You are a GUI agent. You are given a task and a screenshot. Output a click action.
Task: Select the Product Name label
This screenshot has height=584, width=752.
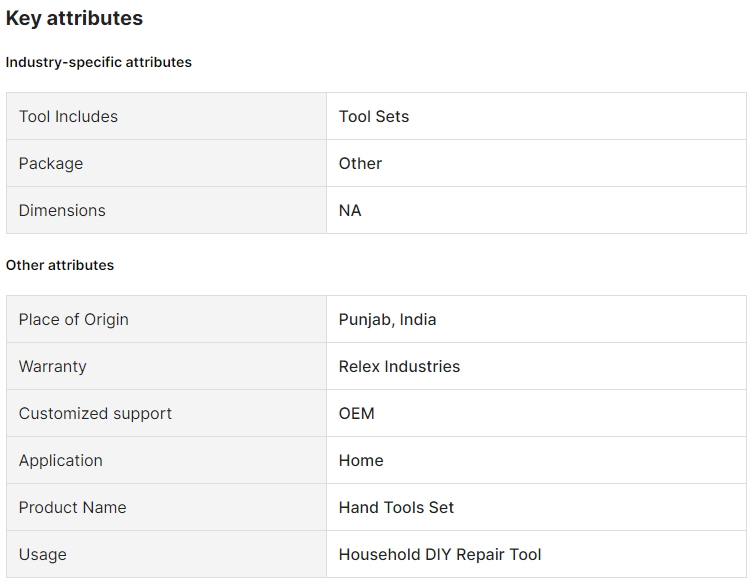73,507
